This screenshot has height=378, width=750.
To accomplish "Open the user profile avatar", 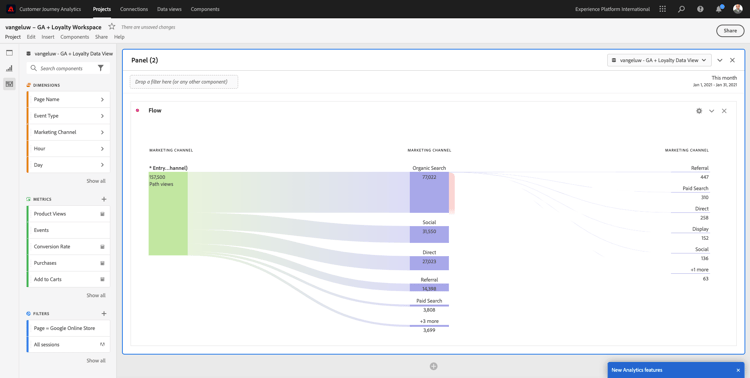I will point(738,9).
